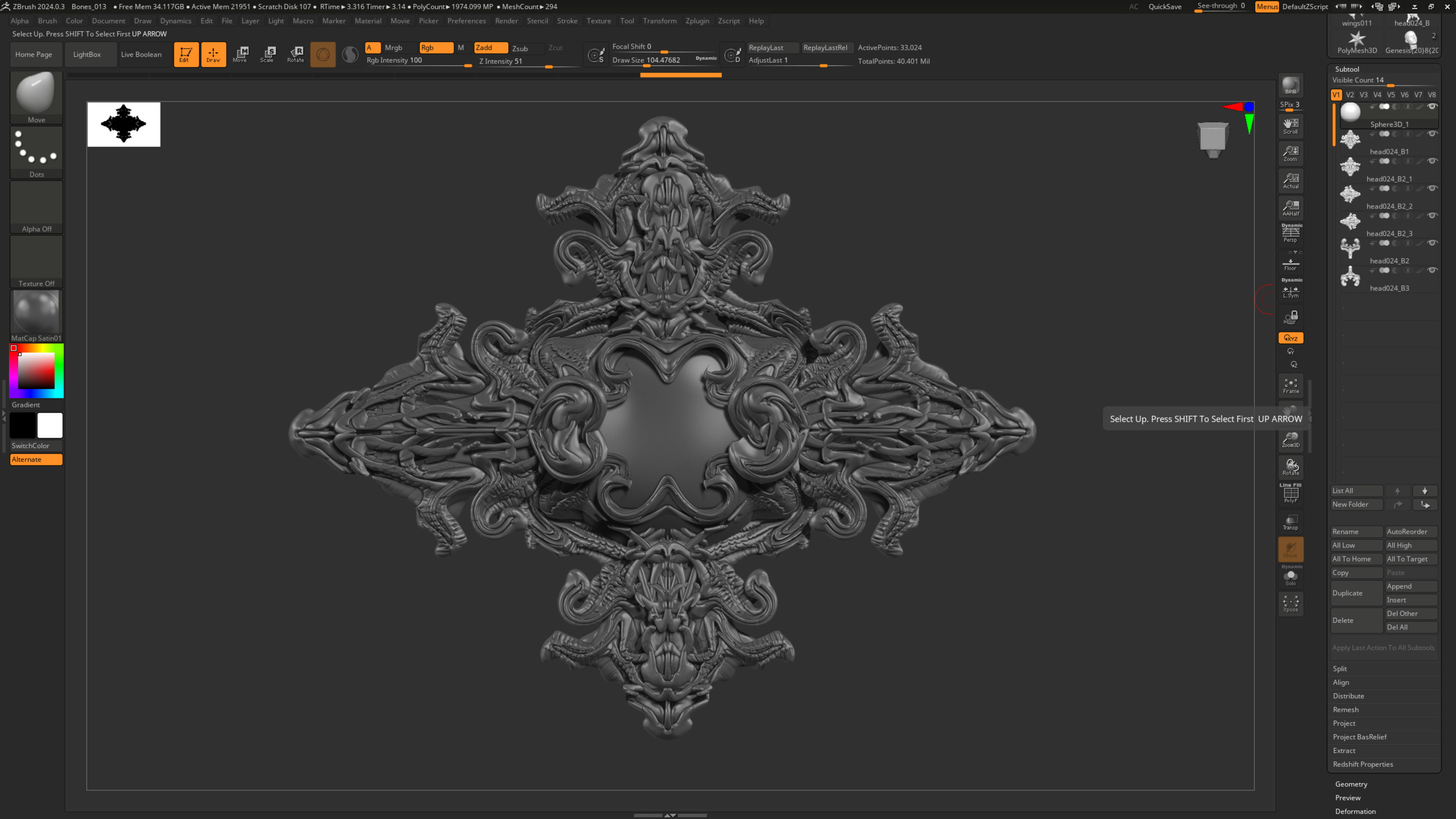This screenshot has height=819, width=1456.
Task: Select the Scale transform tool
Action: click(x=267, y=54)
